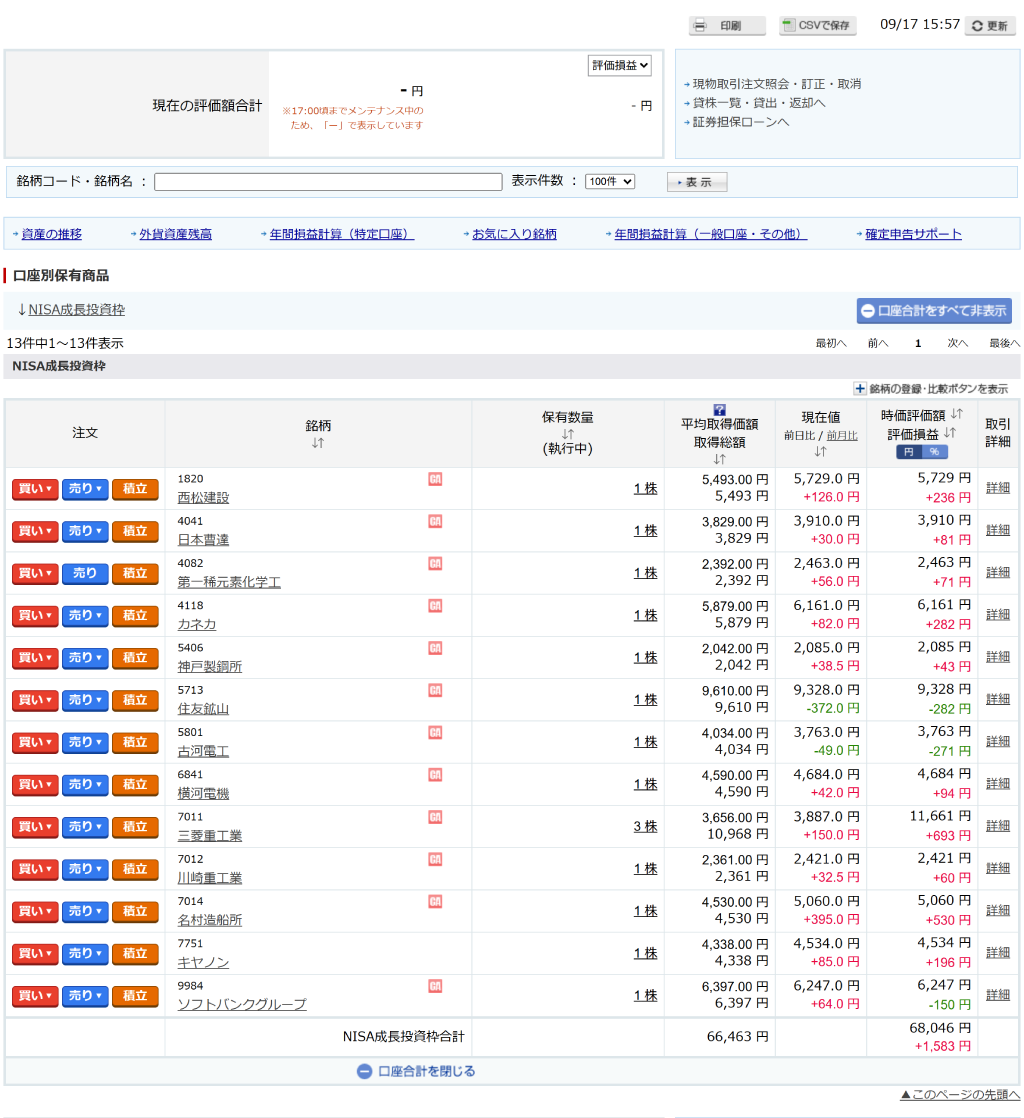Open the 確定申告サポート link
This screenshot has height=1118, width=1024.
[x=913, y=234]
